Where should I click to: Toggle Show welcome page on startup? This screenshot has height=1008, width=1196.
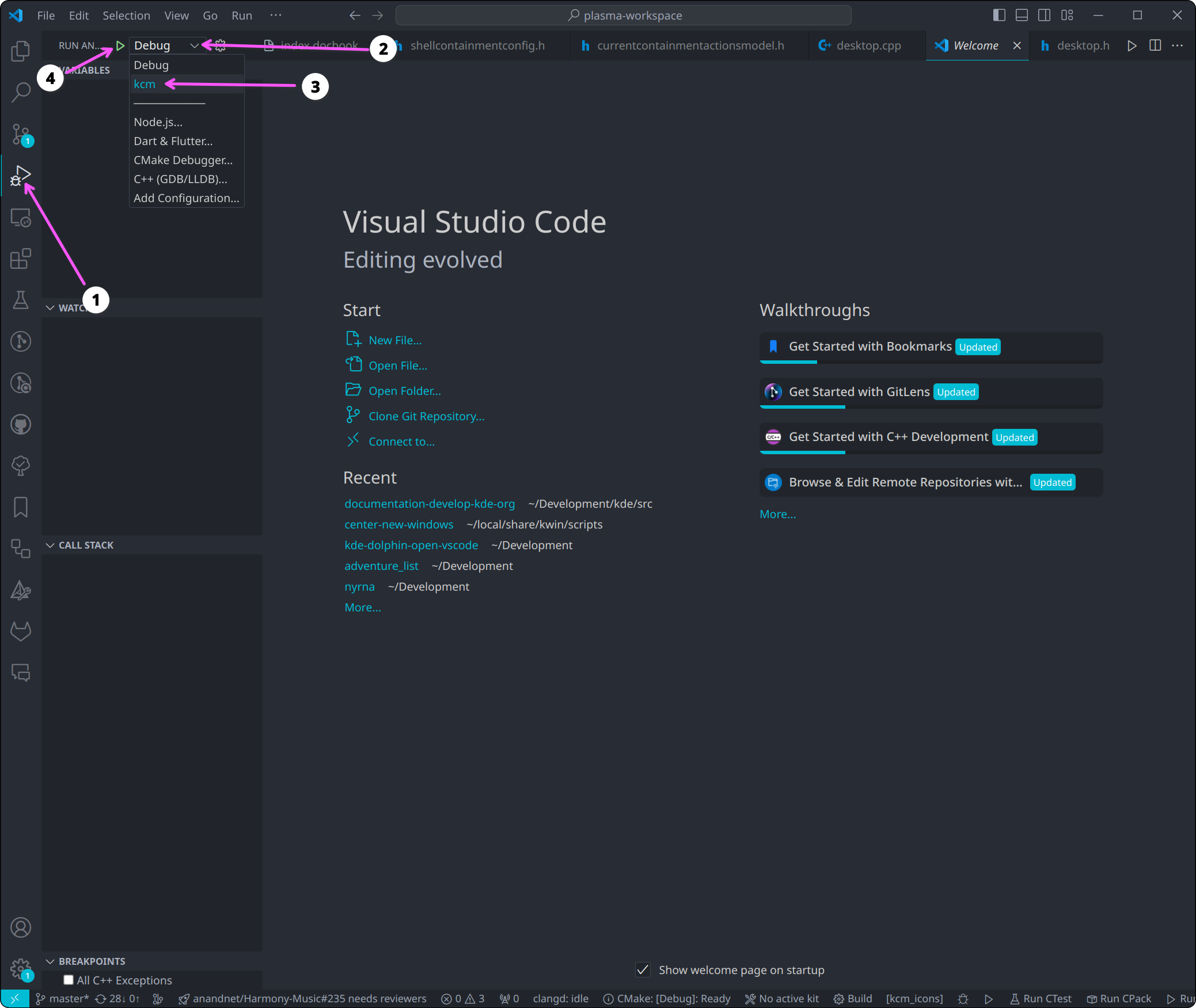point(643,970)
